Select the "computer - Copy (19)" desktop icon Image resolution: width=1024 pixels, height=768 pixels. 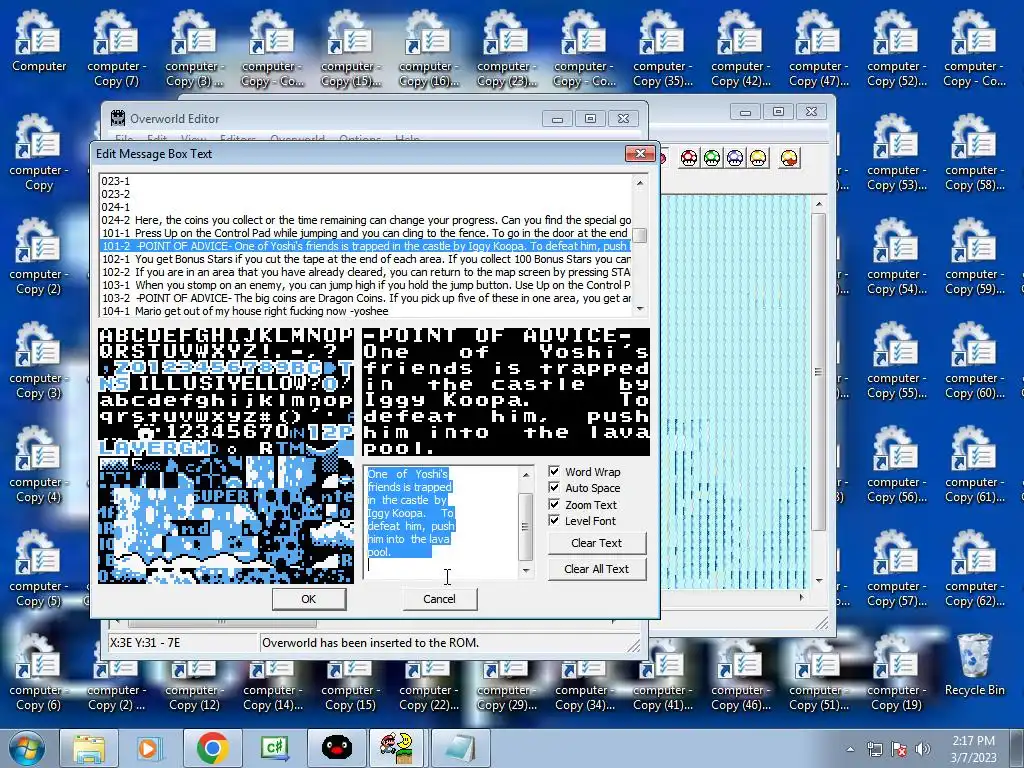pos(896,673)
